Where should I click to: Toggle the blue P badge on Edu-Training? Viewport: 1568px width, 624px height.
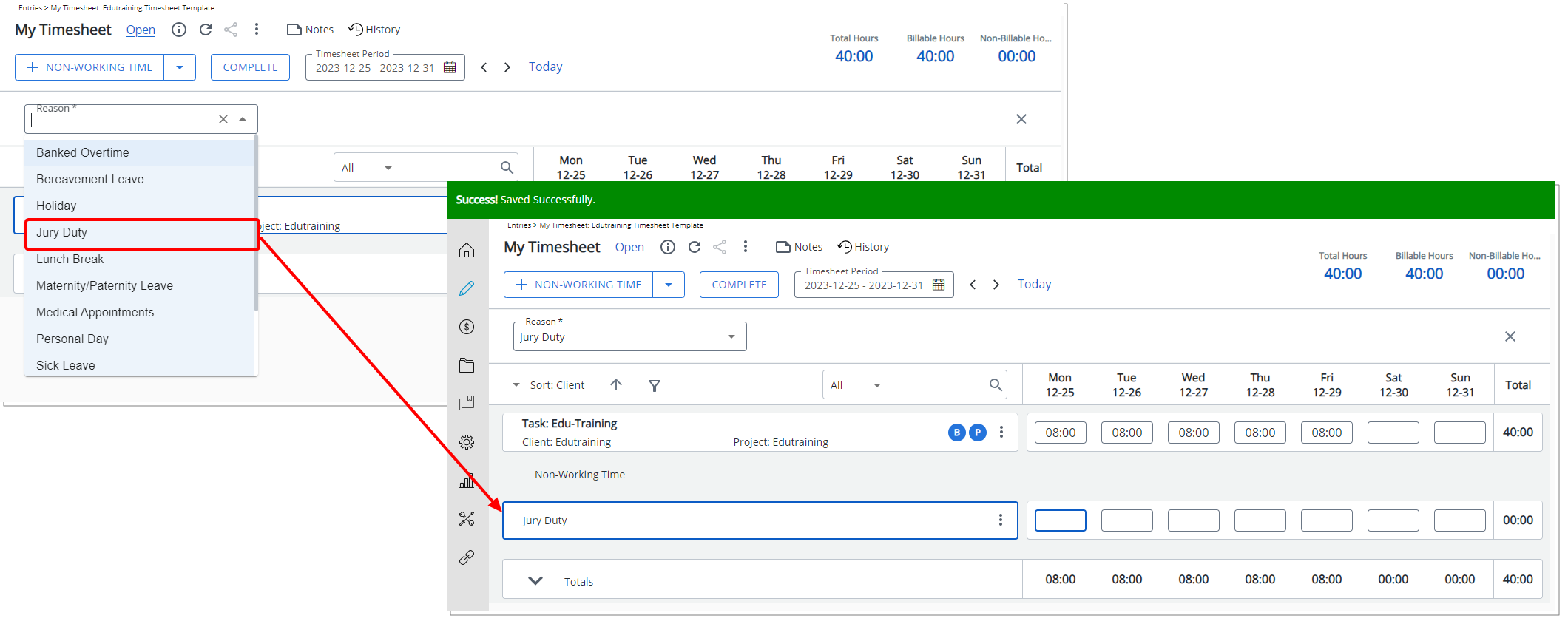[978, 433]
